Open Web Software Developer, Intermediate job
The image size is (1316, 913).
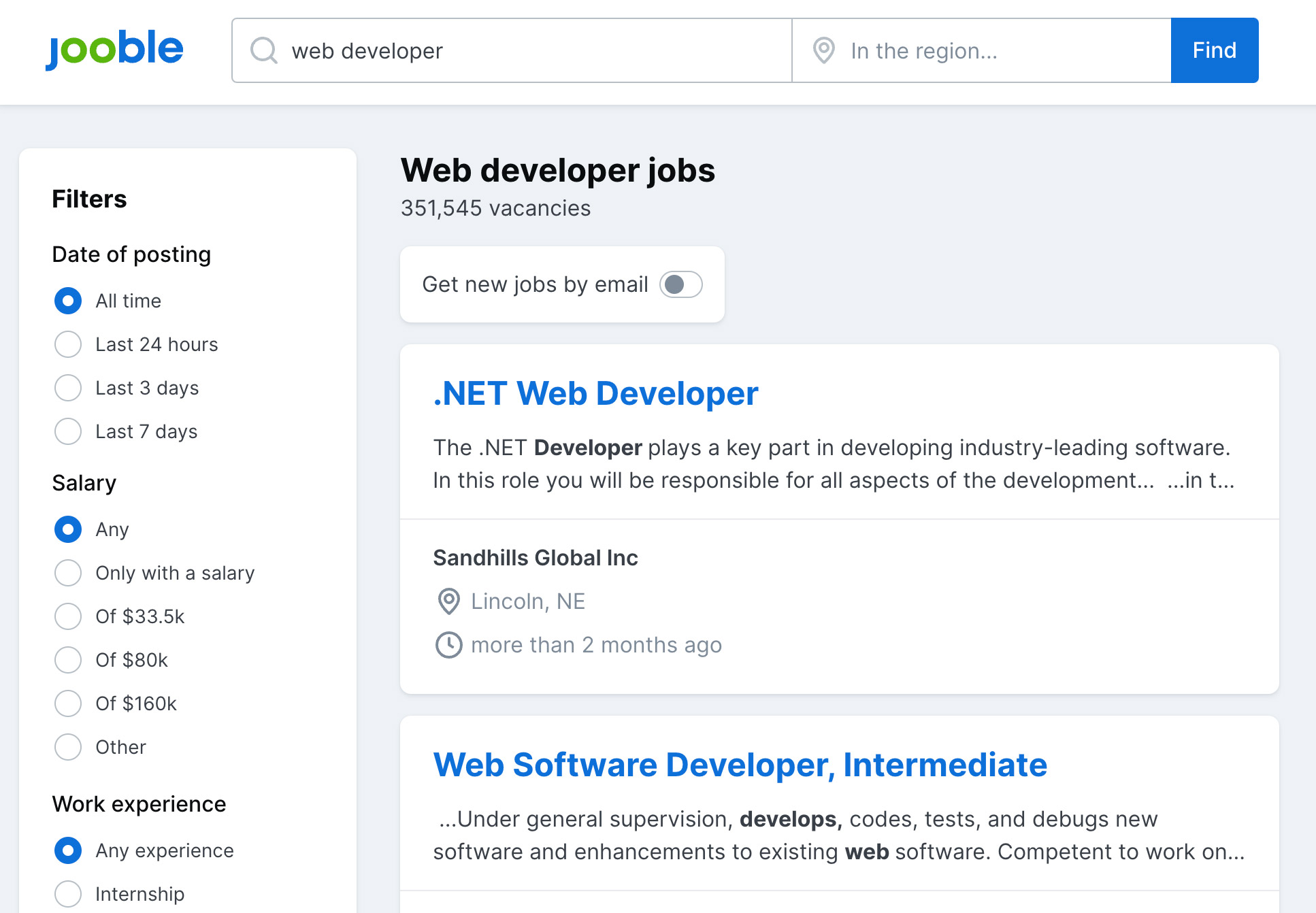(740, 765)
